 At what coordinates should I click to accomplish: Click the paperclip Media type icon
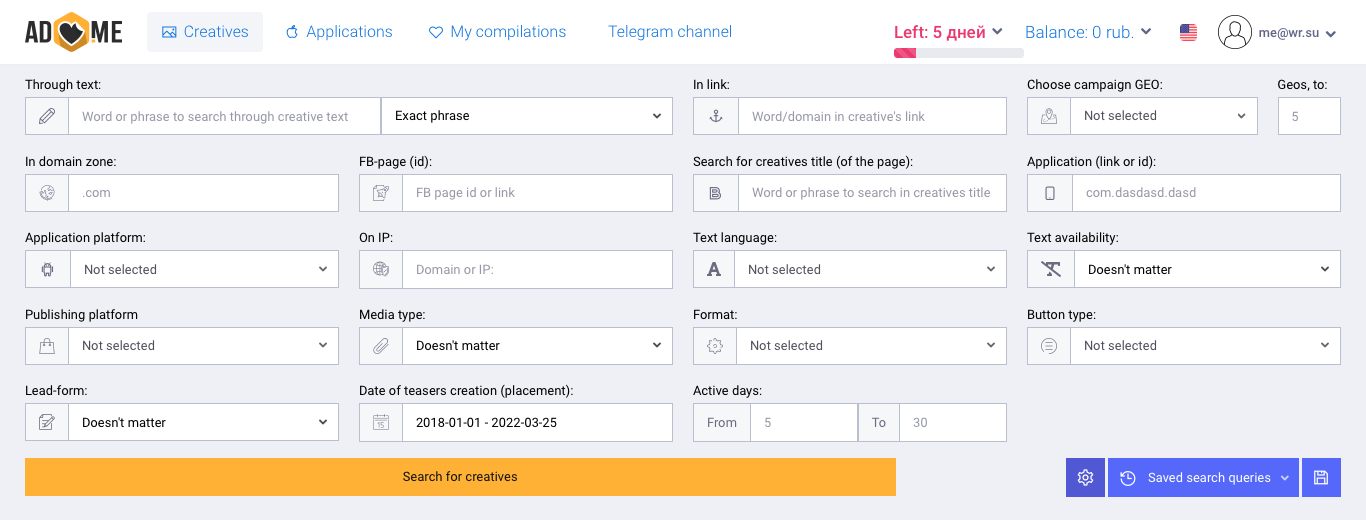(381, 346)
